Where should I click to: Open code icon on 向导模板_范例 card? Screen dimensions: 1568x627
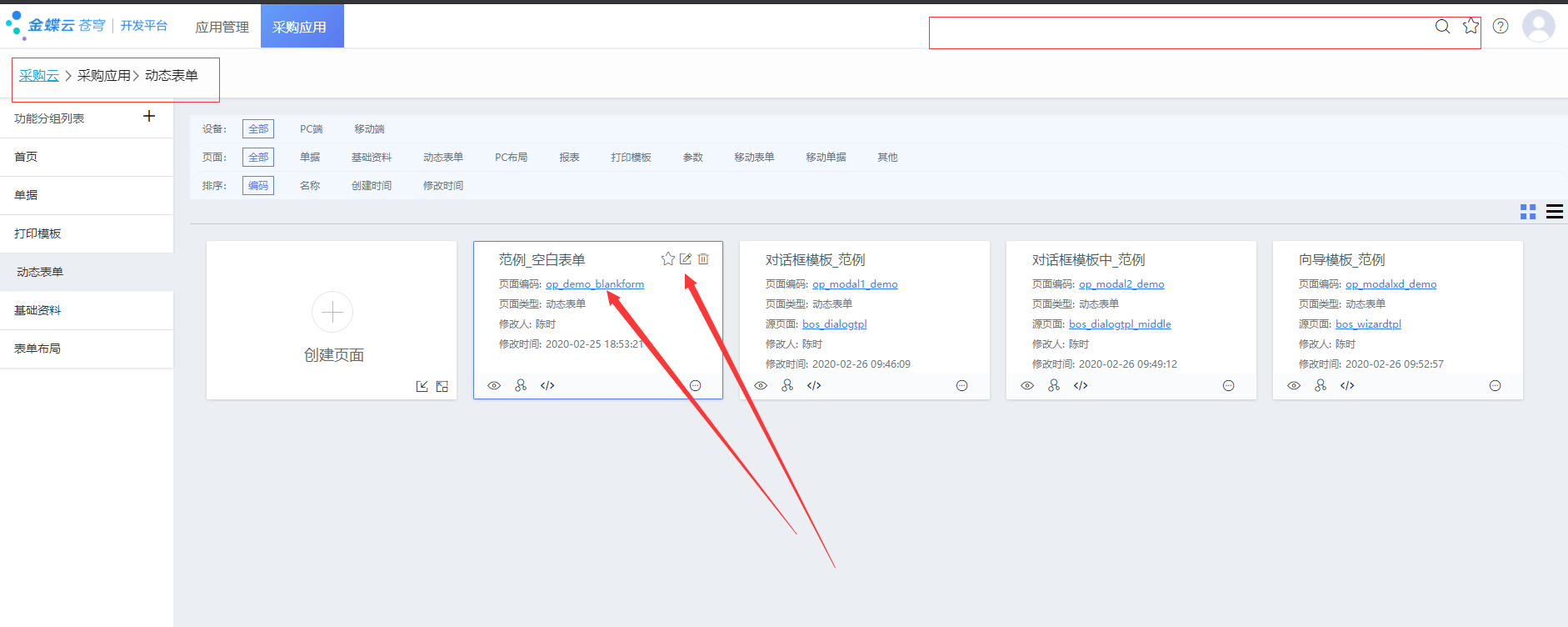click(1347, 385)
